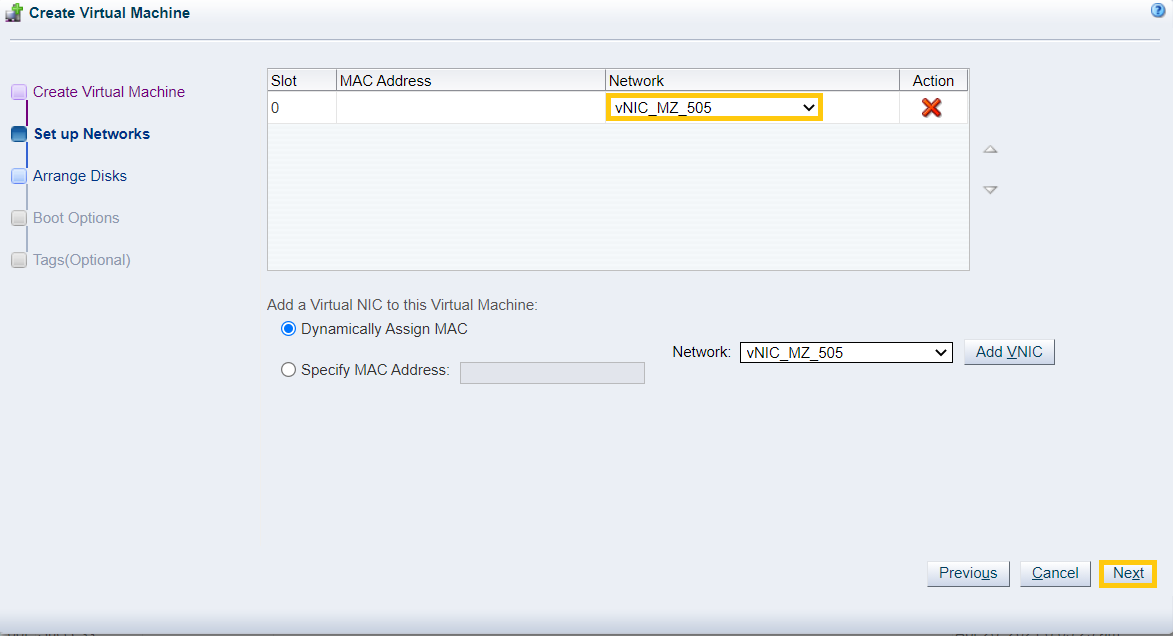Click the Network column header
Screen dimensions: 1173x636
pos(752,80)
